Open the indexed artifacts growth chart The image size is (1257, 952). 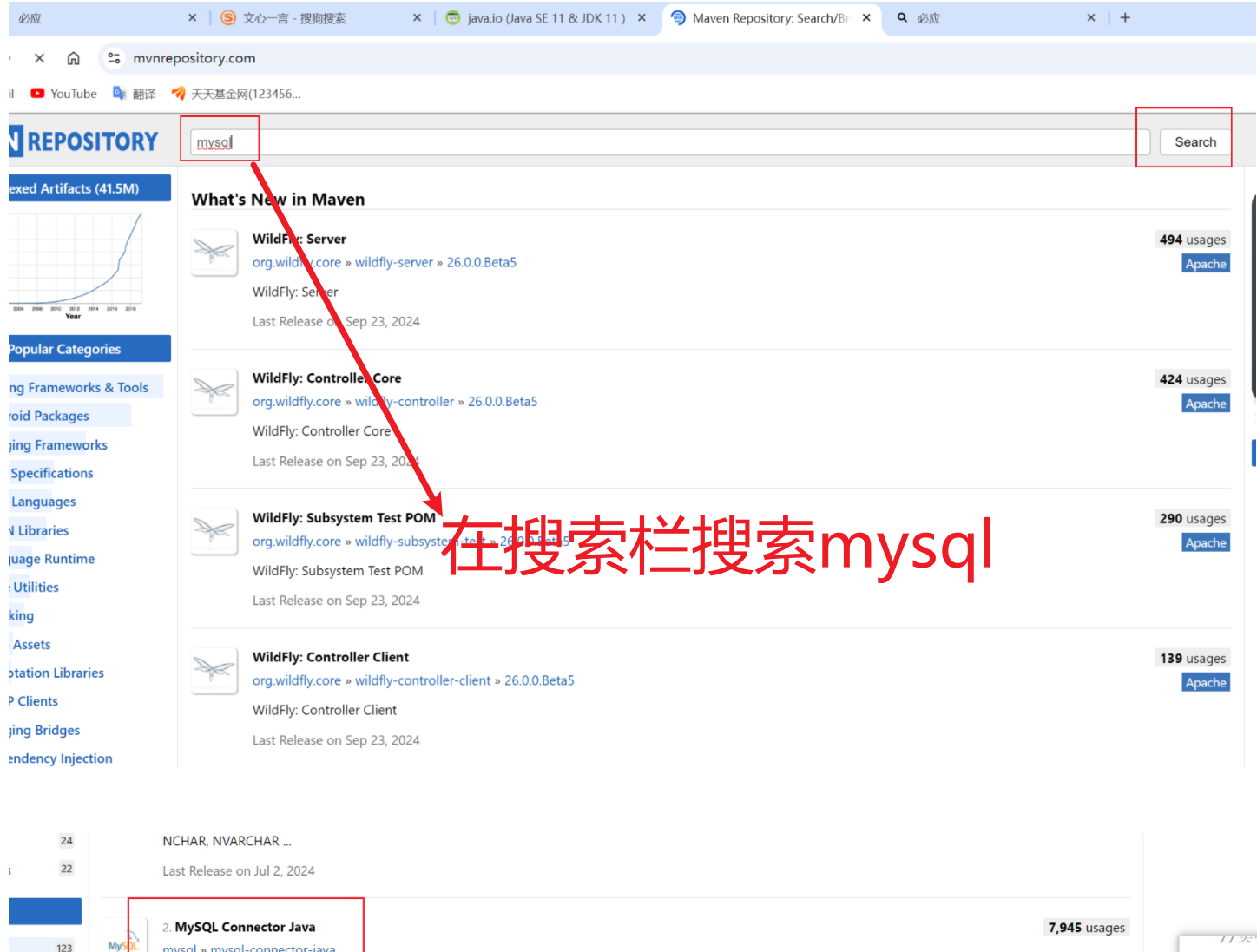[x=76, y=266]
